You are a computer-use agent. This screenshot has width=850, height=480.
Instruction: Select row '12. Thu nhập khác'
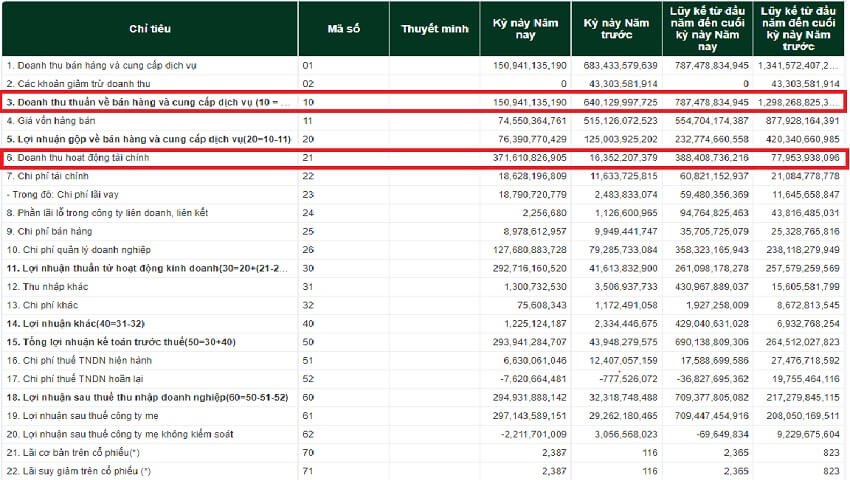[x=423, y=287]
